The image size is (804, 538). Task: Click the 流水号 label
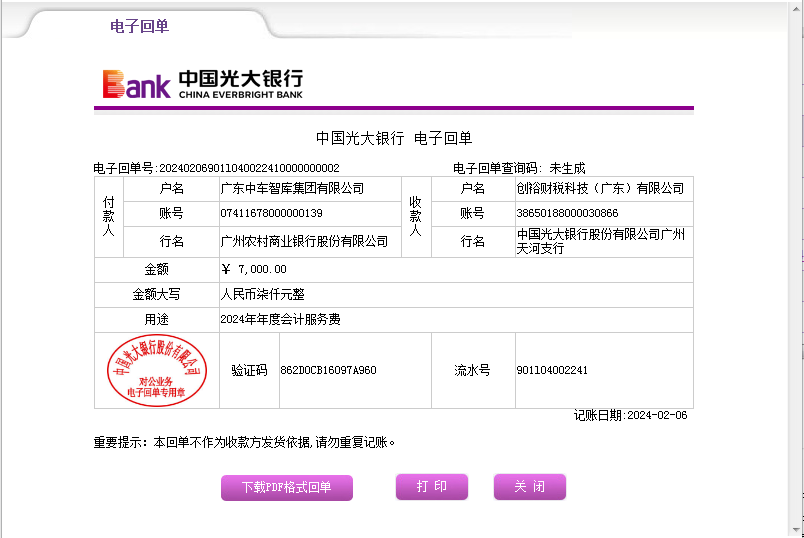point(472,370)
